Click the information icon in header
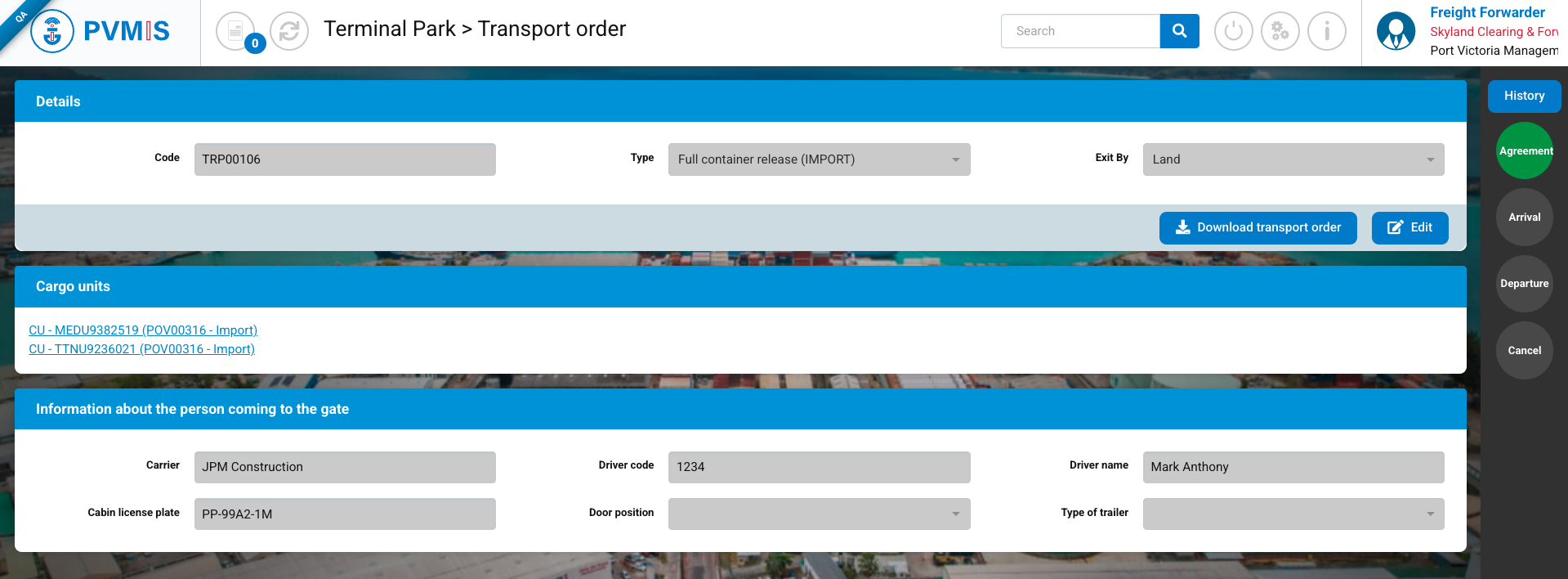The width and height of the screenshot is (1568, 579). coord(1326,32)
